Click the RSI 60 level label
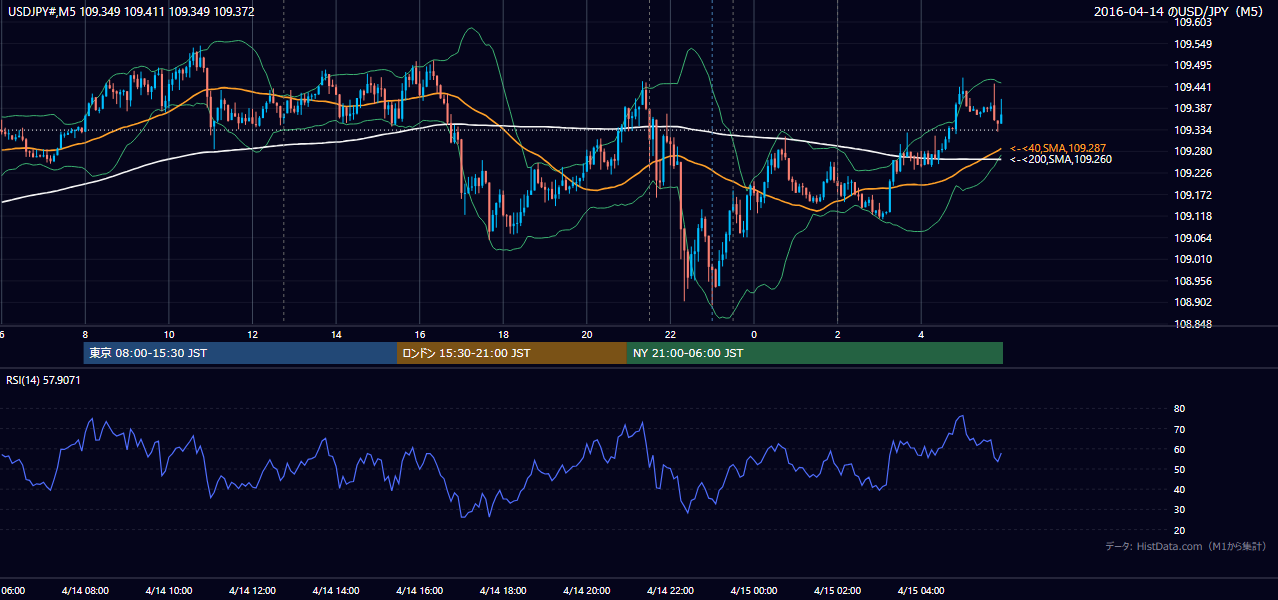 tap(1179, 449)
